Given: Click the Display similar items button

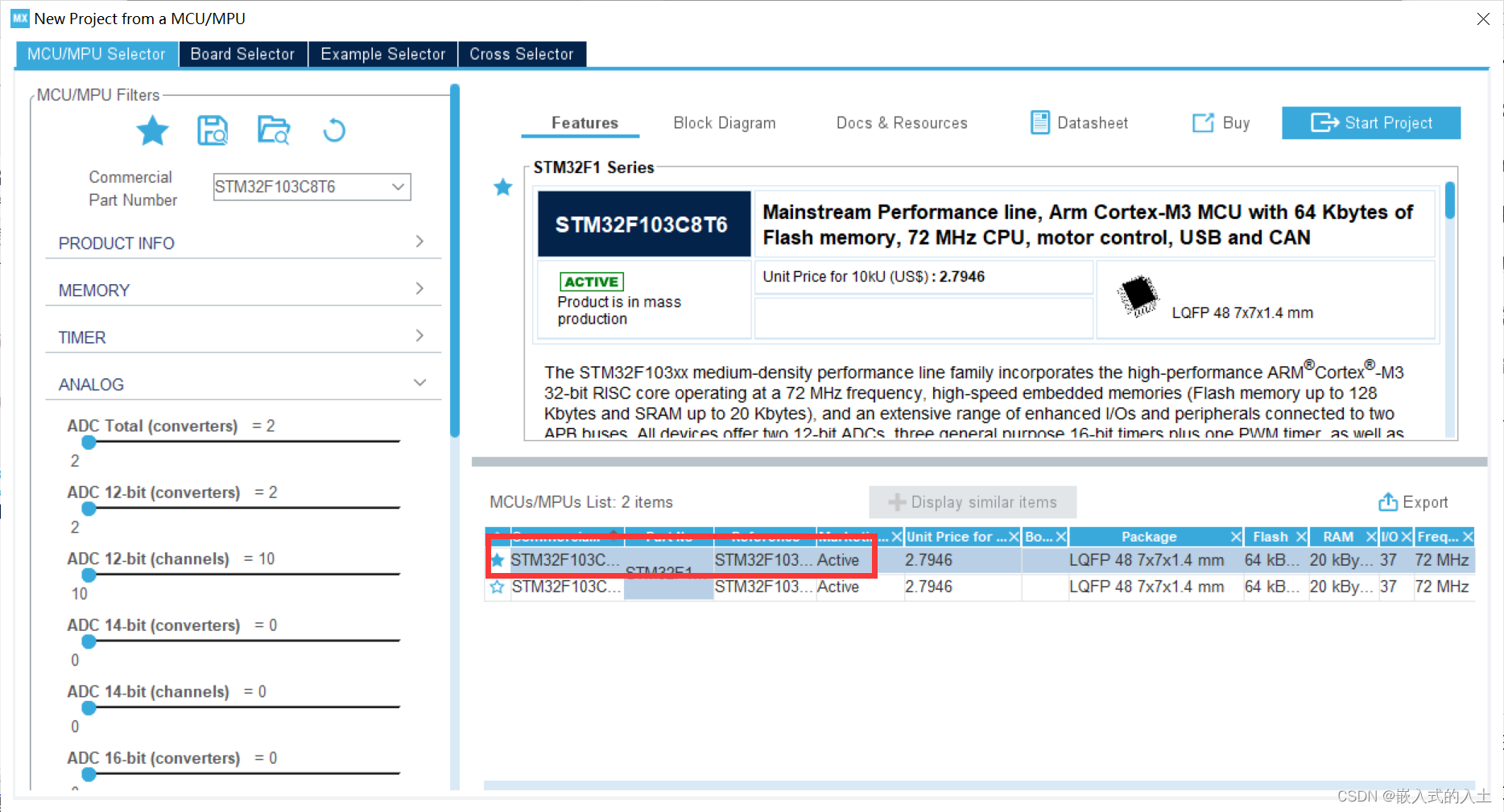Looking at the screenshot, I should point(973,502).
